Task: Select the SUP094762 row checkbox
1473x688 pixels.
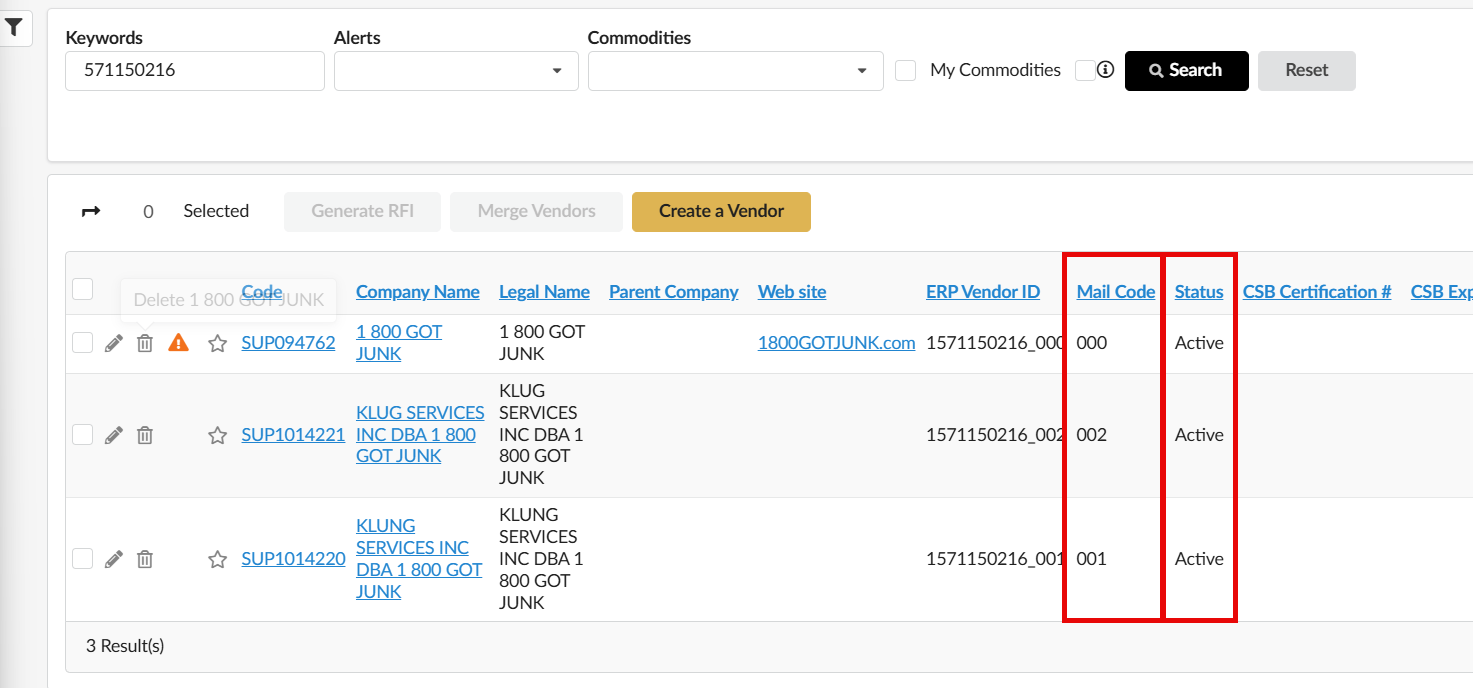Action: tap(83, 343)
